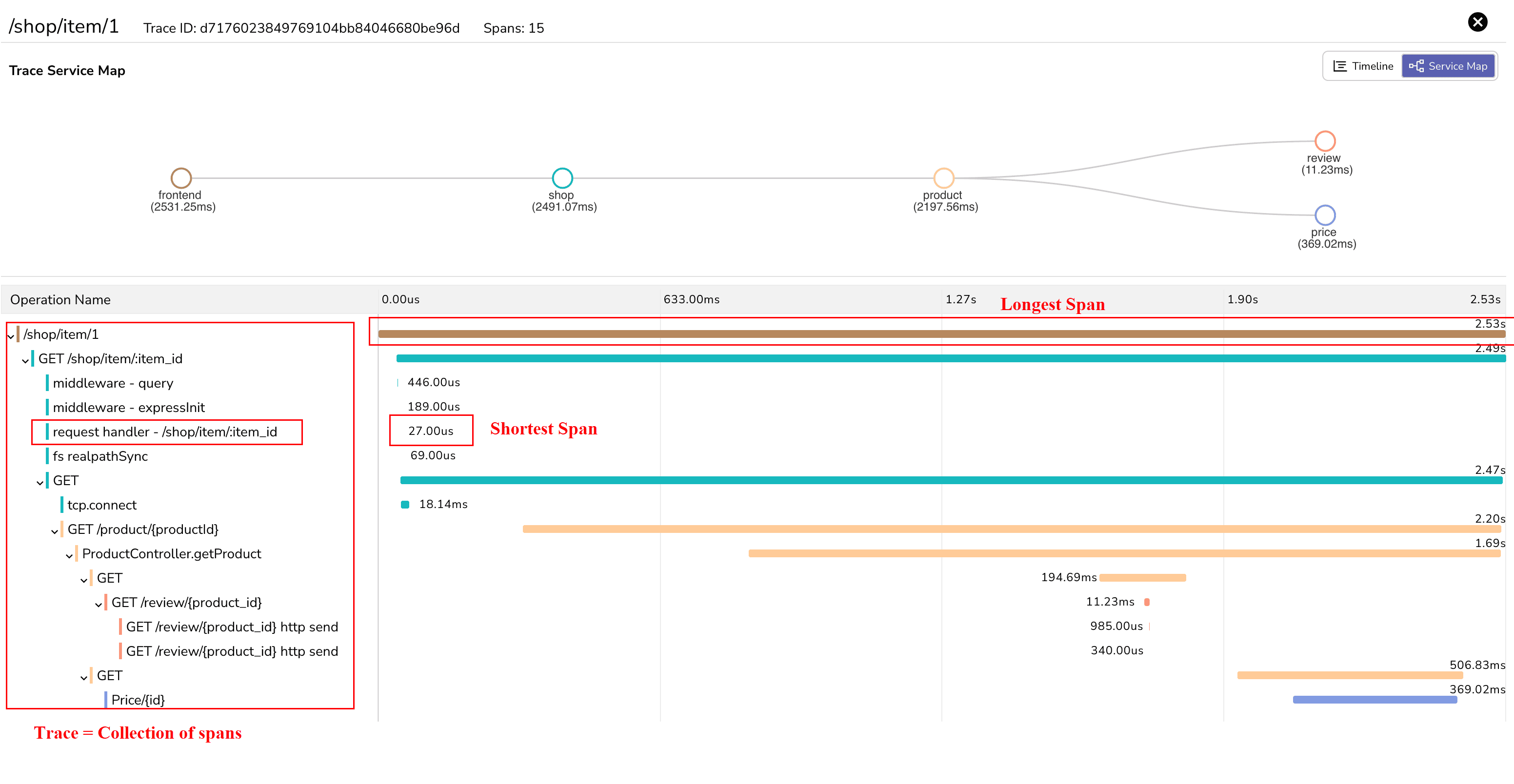The width and height of the screenshot is (1514, 784).
Task: Select the price service node circle
Action: pos(1325,215)
